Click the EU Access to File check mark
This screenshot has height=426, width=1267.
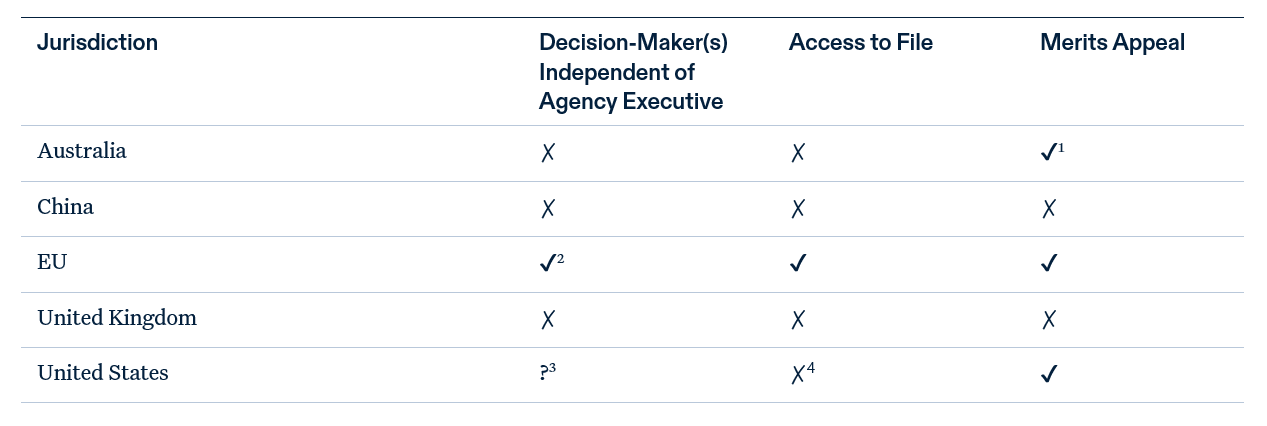[798, 264]
